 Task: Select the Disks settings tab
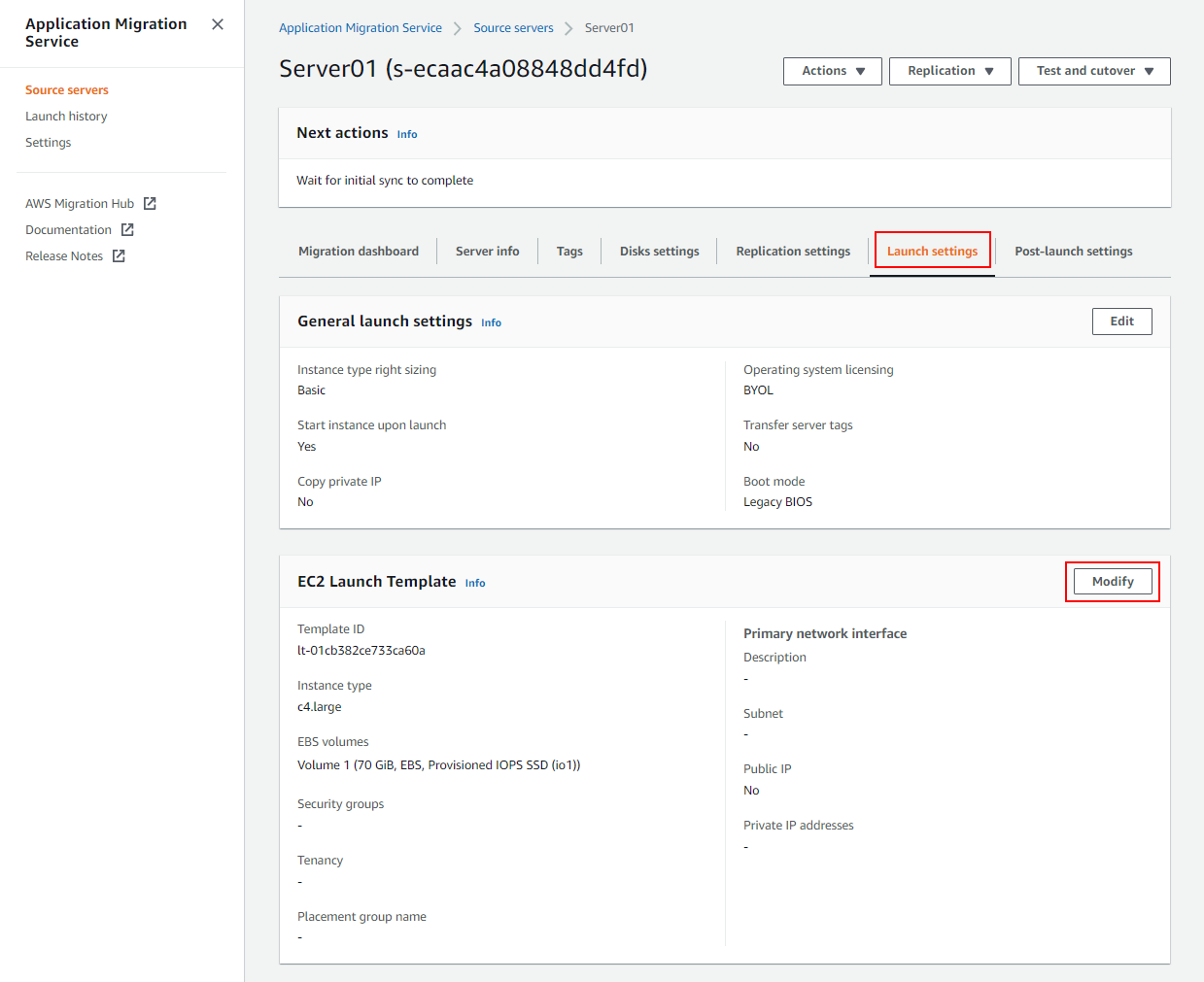coord(659,251)
